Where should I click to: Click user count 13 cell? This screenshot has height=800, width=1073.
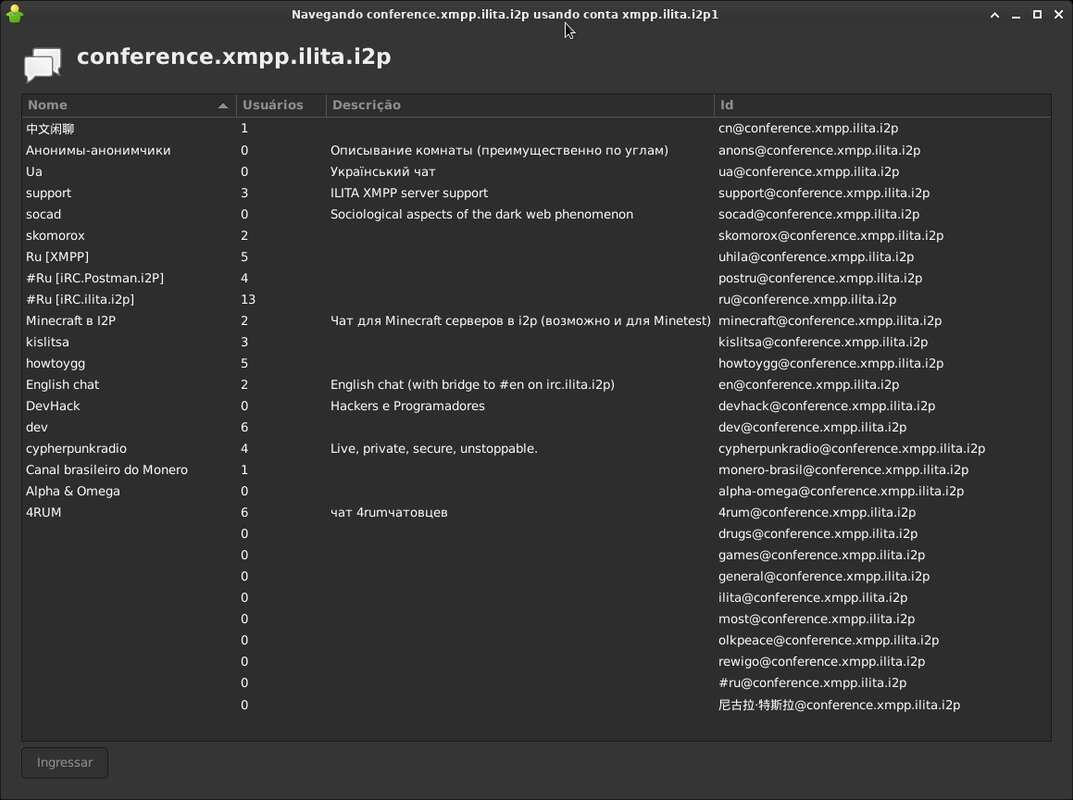coord(248,299)
